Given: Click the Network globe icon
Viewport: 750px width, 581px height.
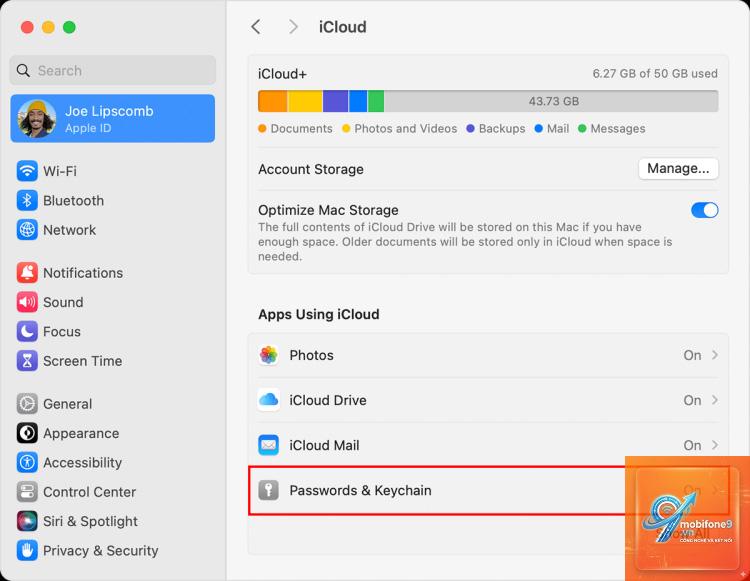Looking at the screenshot, I should [27, 230].
